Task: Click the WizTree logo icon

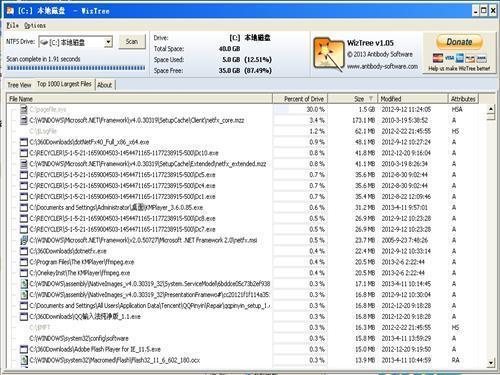Action: (x=329, y=53)
